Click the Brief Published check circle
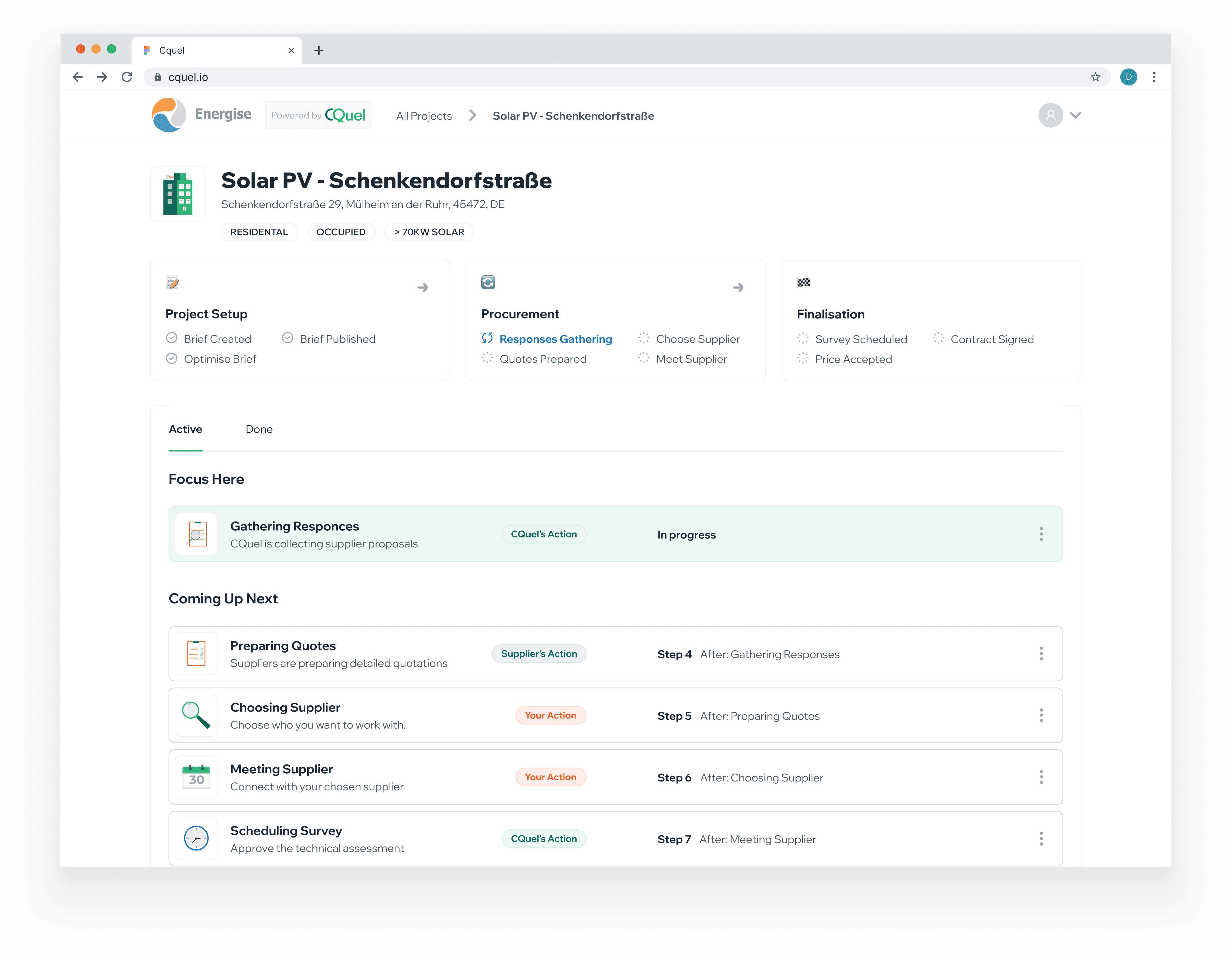This screenshot has width=1232, height=954. 288,338
